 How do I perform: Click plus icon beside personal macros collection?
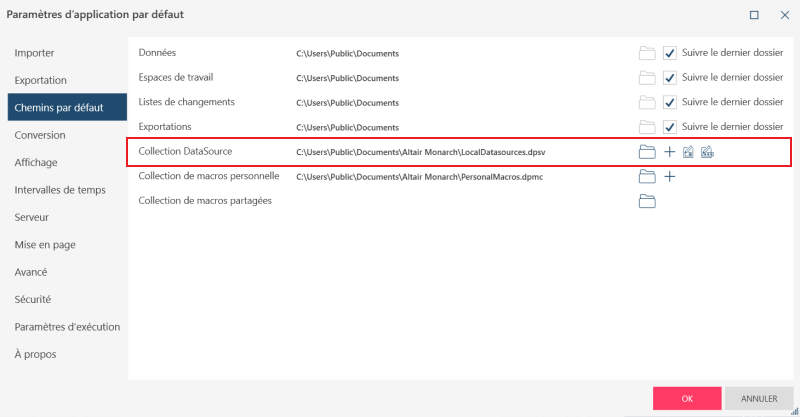[x=670, y=177]
